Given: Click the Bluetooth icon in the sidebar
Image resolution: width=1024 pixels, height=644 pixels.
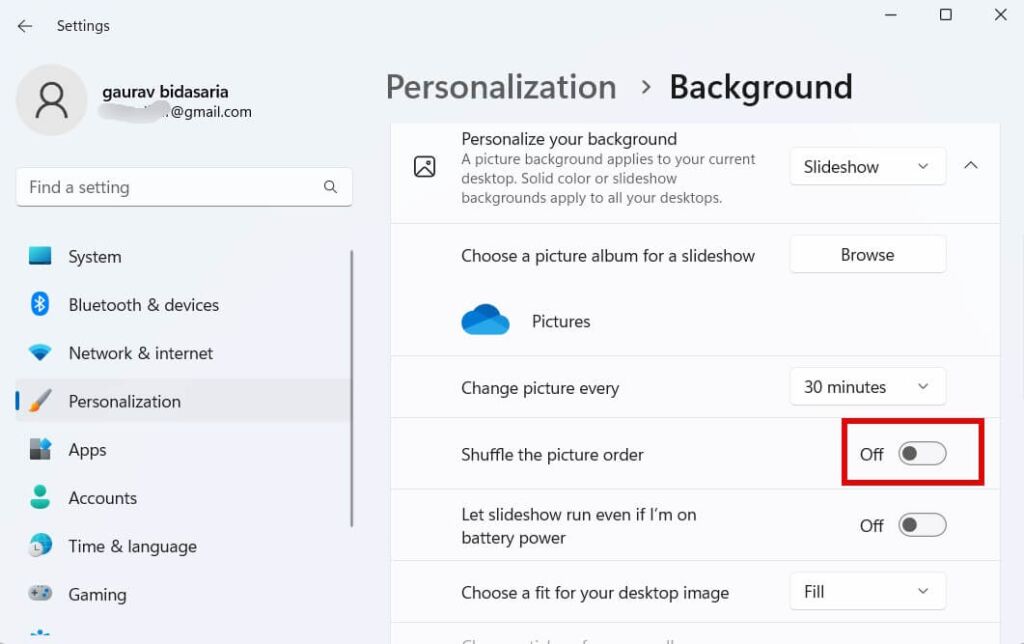Looking at the screenshot, I should tap(40, 304).
